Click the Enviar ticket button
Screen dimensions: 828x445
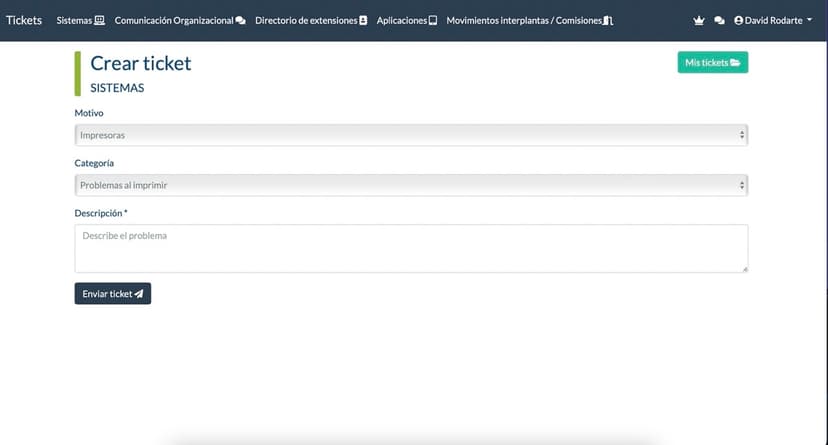point(112,293)
